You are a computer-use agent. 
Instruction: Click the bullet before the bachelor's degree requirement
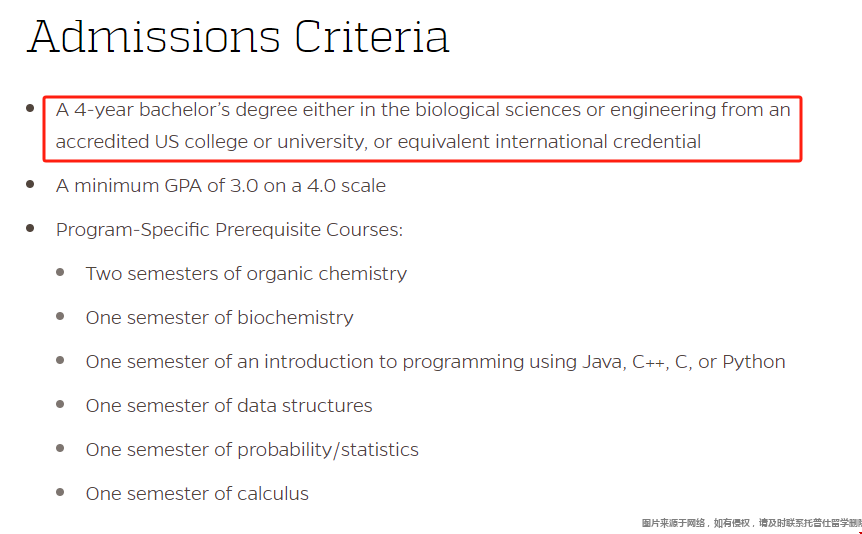[30, 108]
